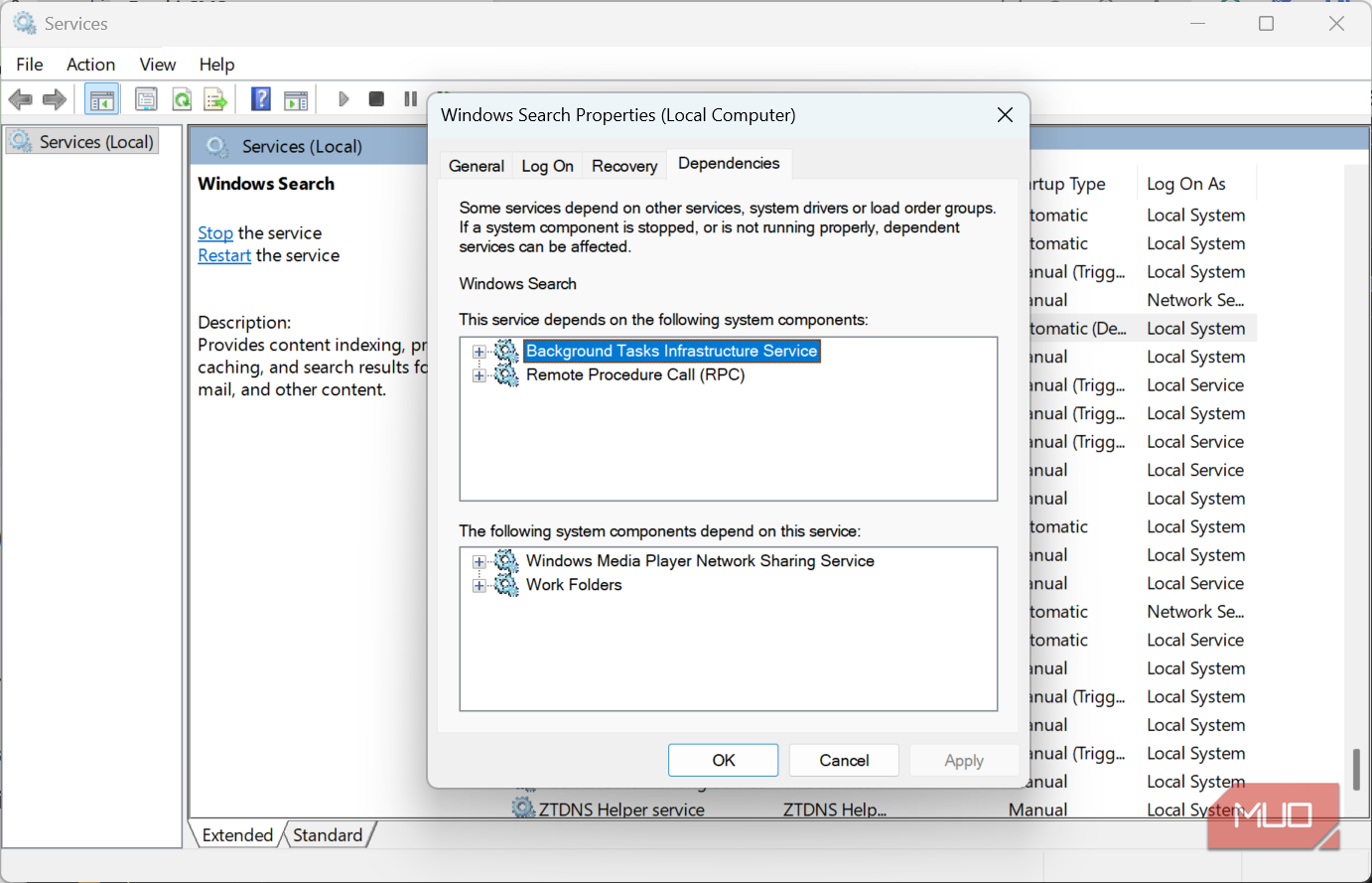Click the gear icon beside ZTDNS Helper service

tap(523, 809)
